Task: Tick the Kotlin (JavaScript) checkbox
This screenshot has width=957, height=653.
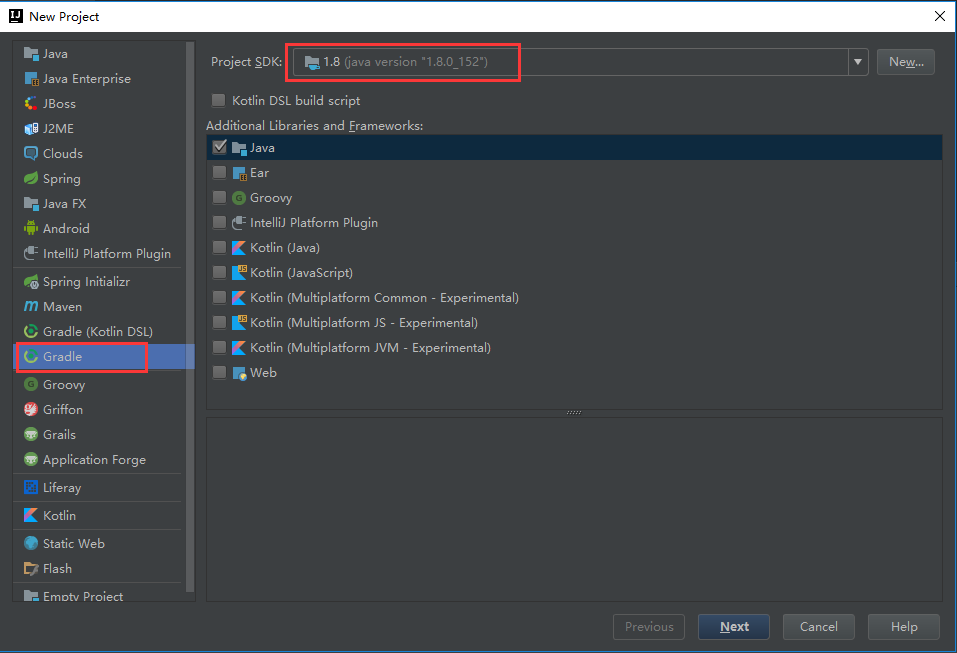Action: point(219,273)
